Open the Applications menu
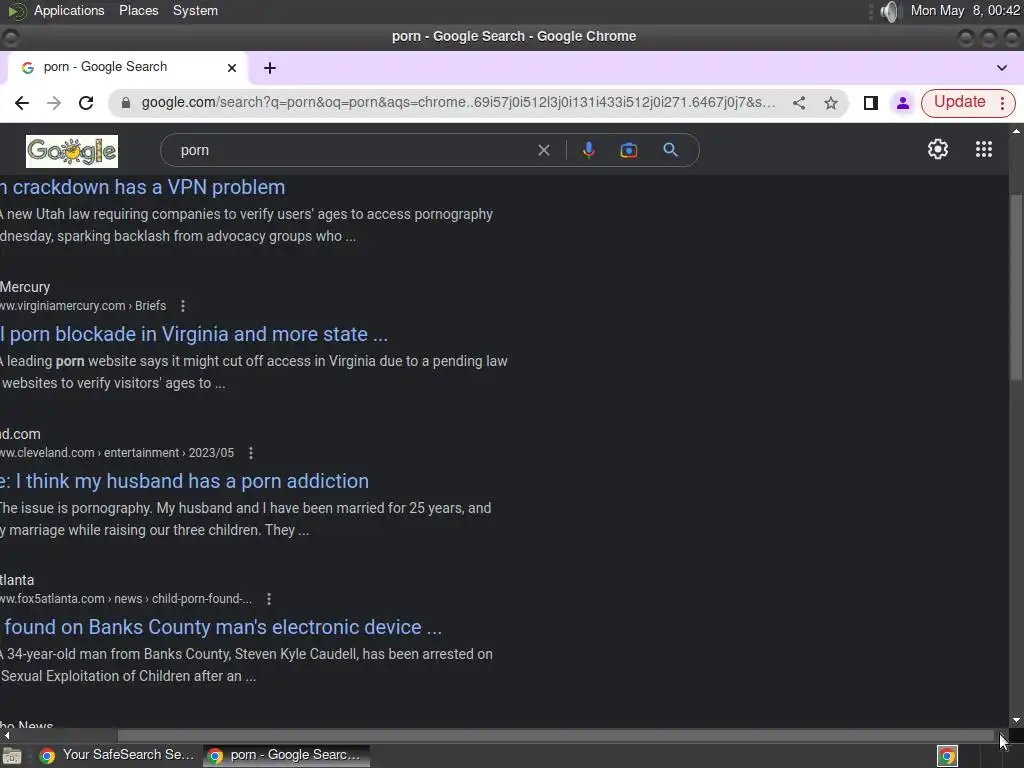Screen dimensions: 1024x768 [x=69, y=10]
